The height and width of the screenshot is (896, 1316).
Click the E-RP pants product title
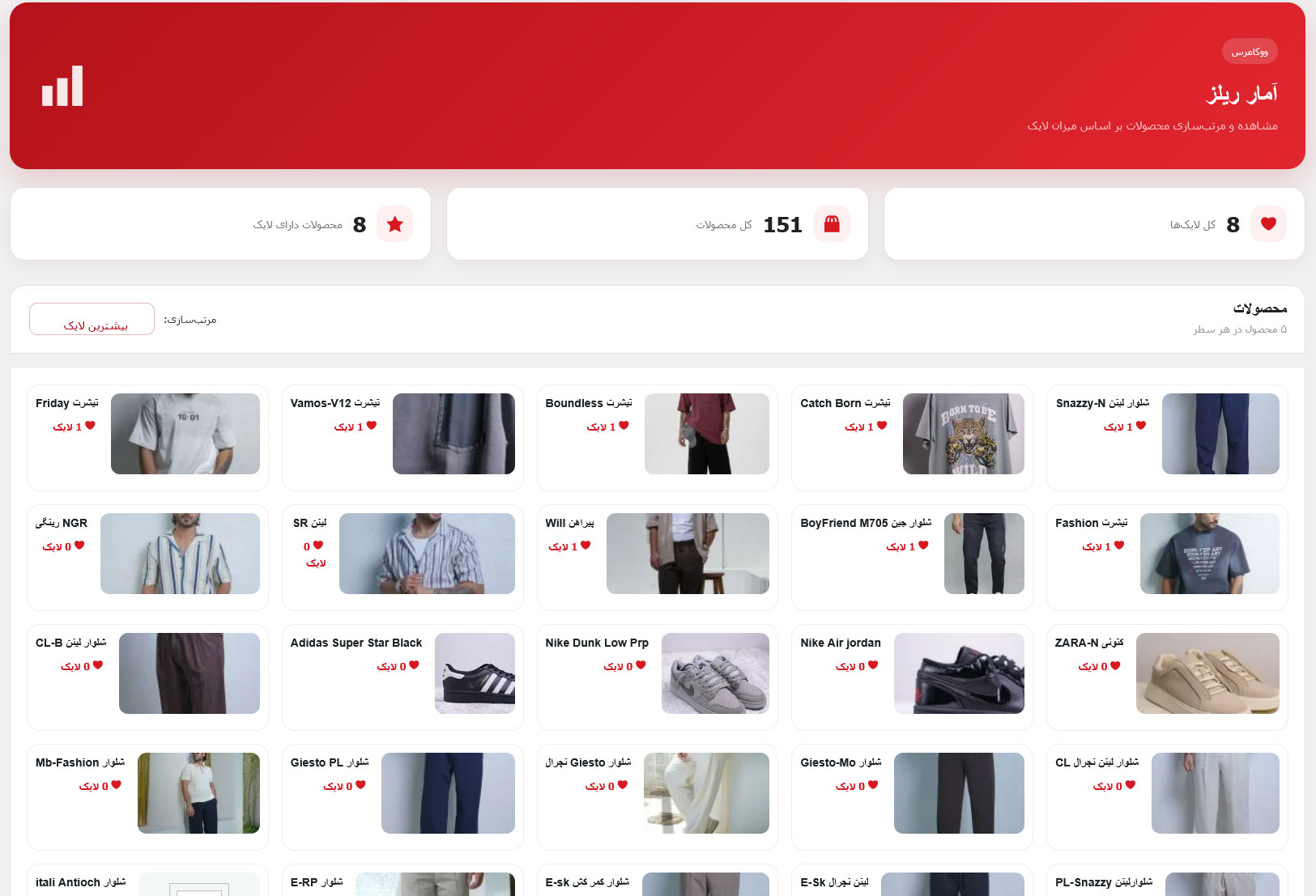[x=317, y=882]
